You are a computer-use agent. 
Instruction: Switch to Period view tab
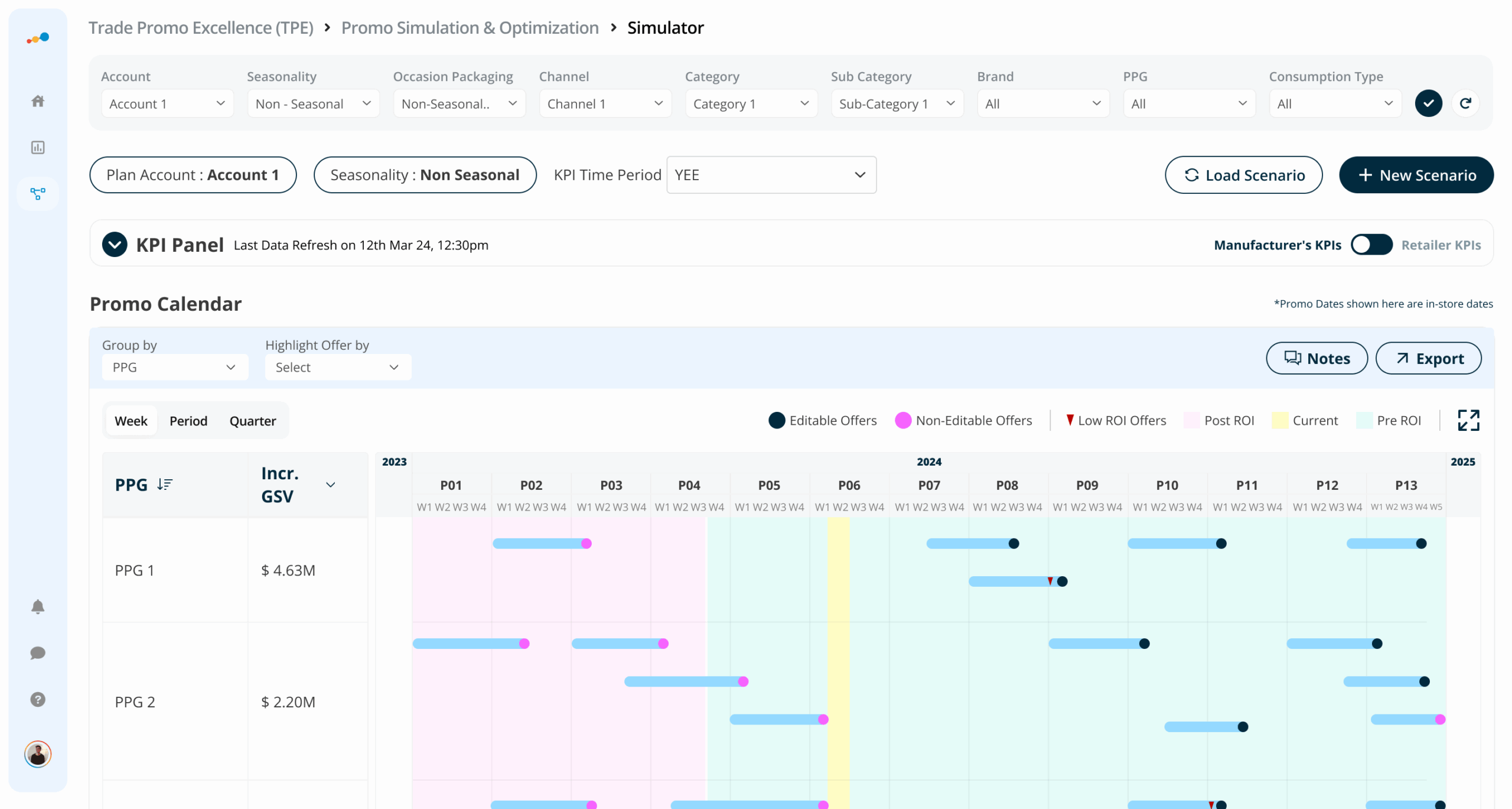(188, 421)
